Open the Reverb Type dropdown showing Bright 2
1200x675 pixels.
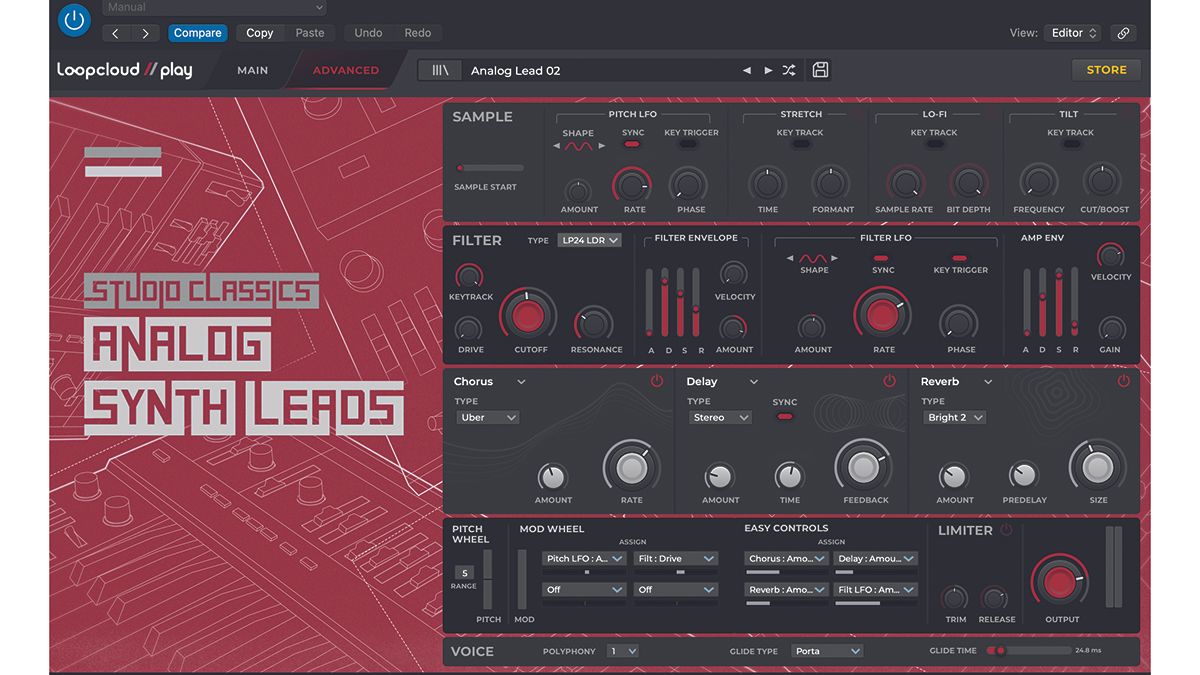[x=953, y=417]
